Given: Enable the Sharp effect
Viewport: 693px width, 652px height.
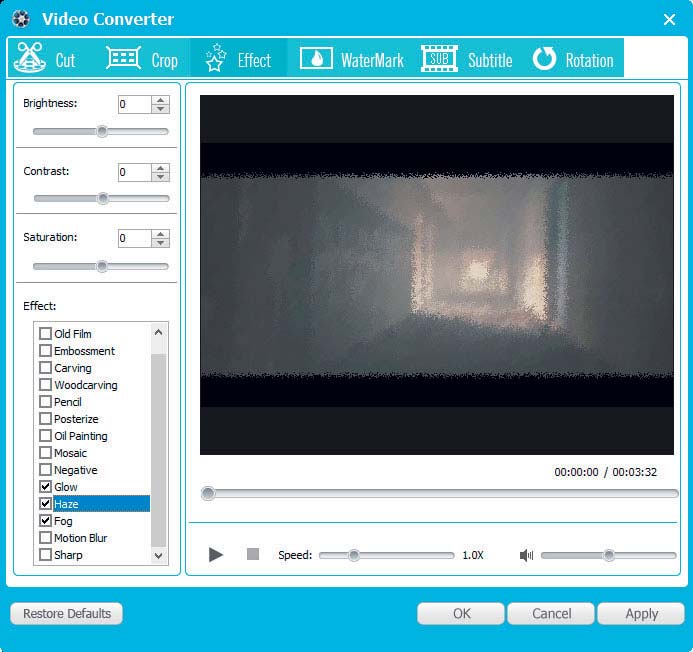Looking at the screenshot, I should pos(46,554).
